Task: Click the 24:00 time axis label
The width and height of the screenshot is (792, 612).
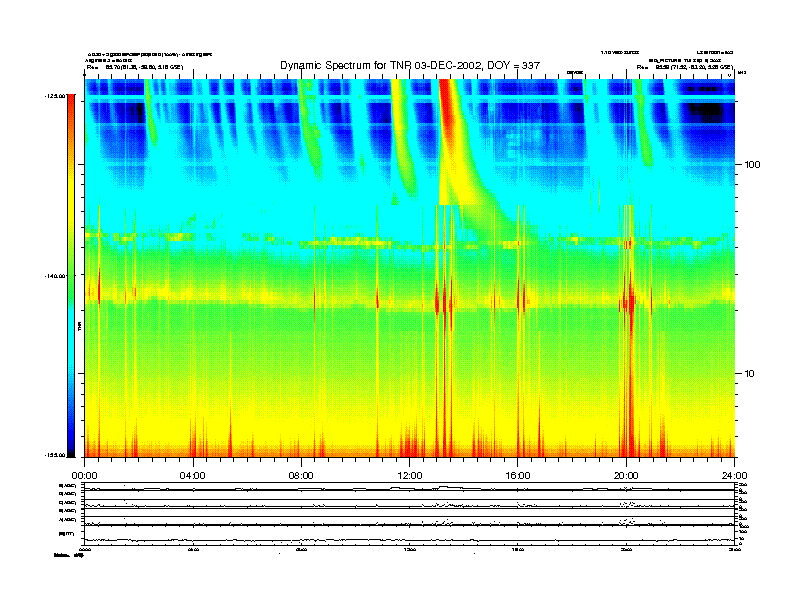Action: [734, 476]
